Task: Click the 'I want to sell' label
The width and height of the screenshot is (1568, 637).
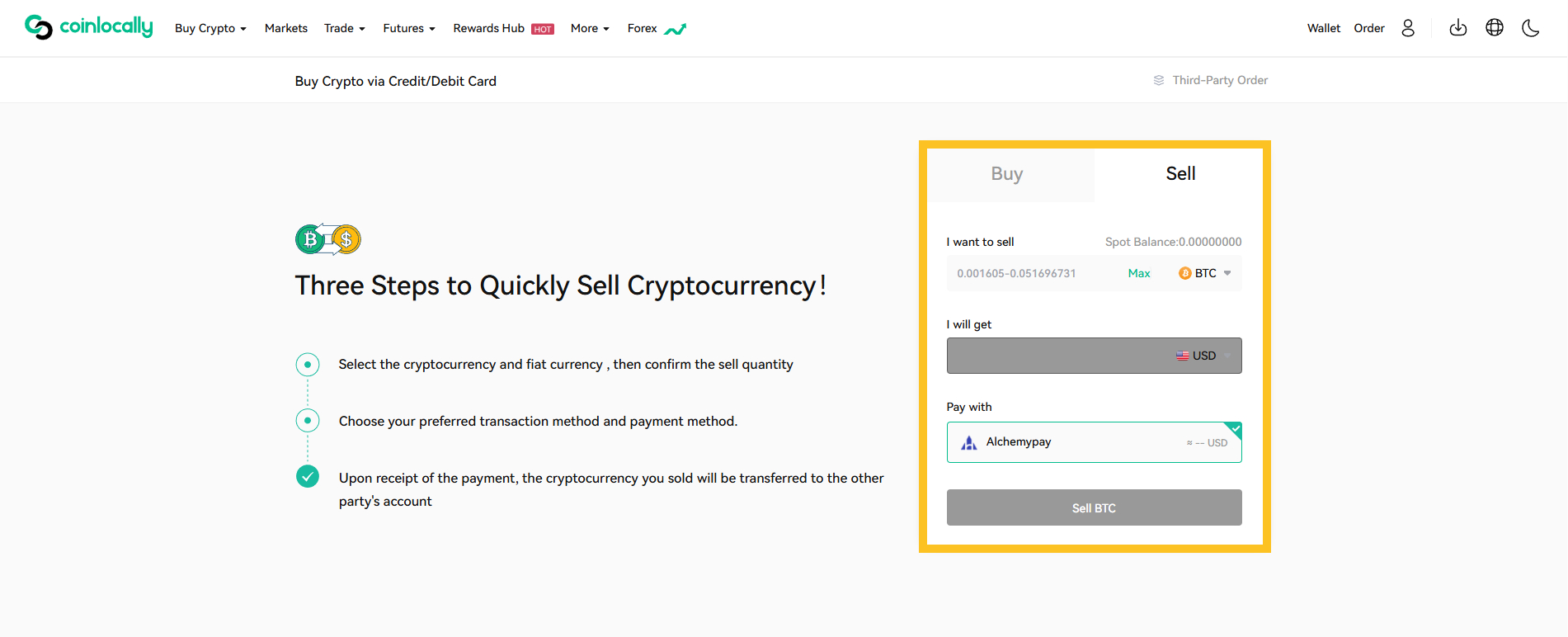Action: (x=980, y=242)
